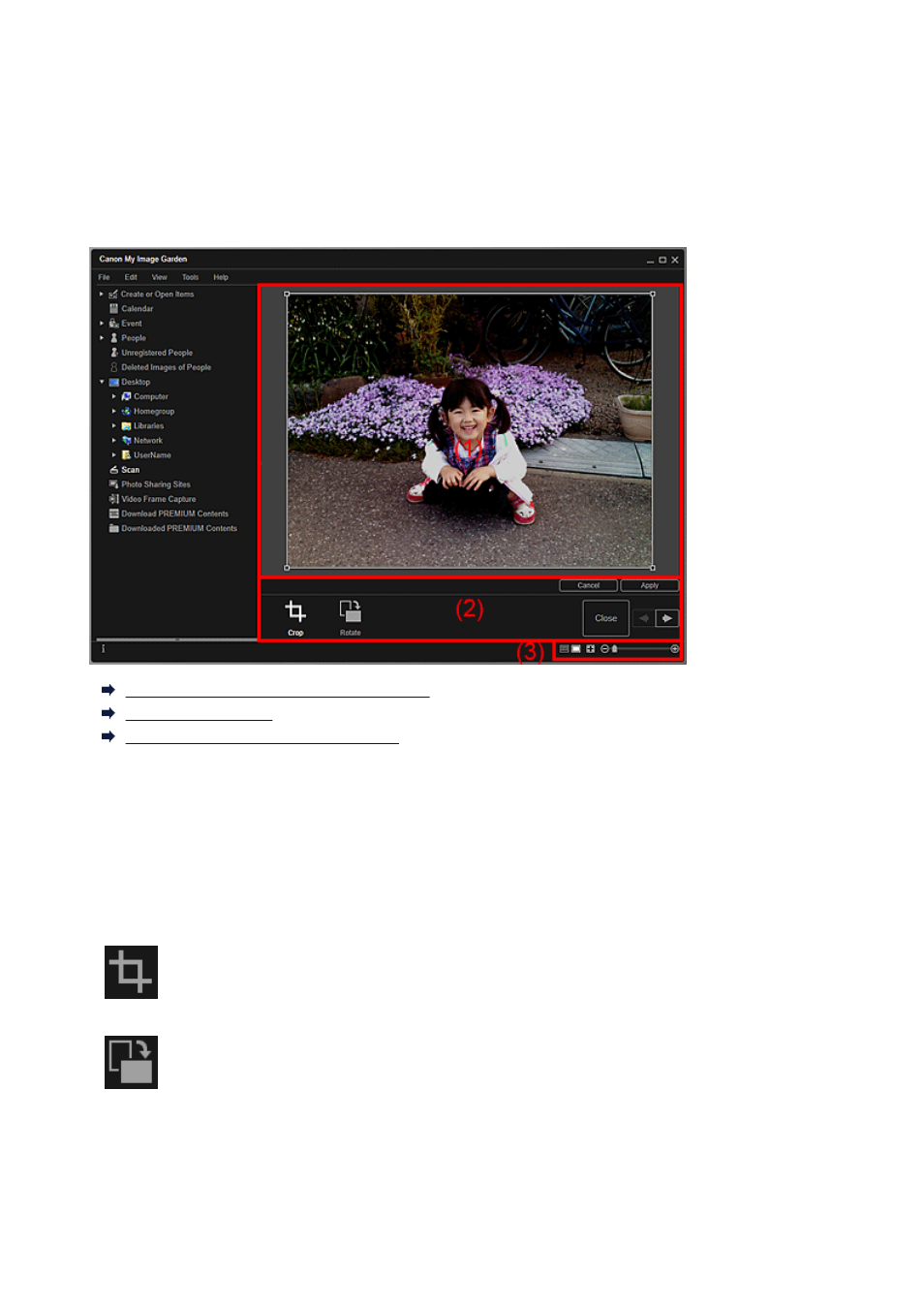Expand the Network node
This screenshot has height=1308, width=924.
click(x=114, y=440)
